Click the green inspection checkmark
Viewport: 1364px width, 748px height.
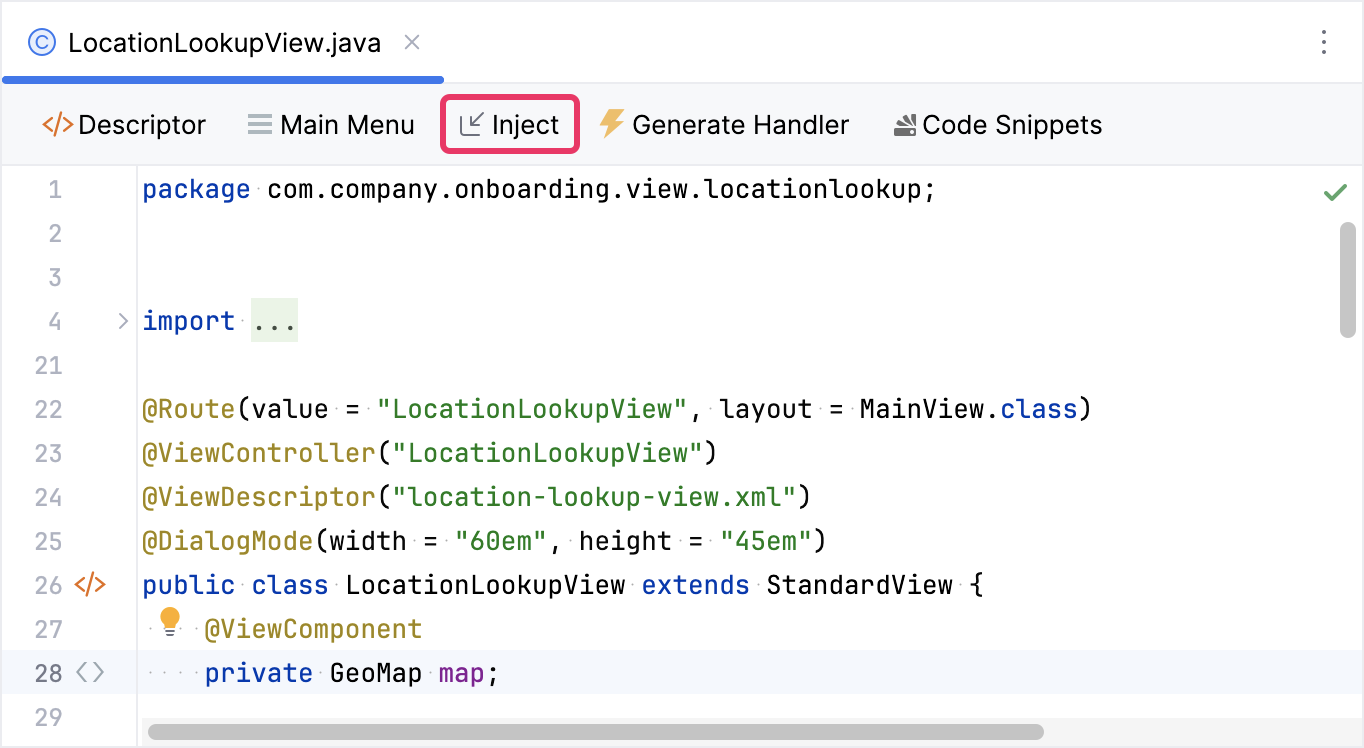1335,192
